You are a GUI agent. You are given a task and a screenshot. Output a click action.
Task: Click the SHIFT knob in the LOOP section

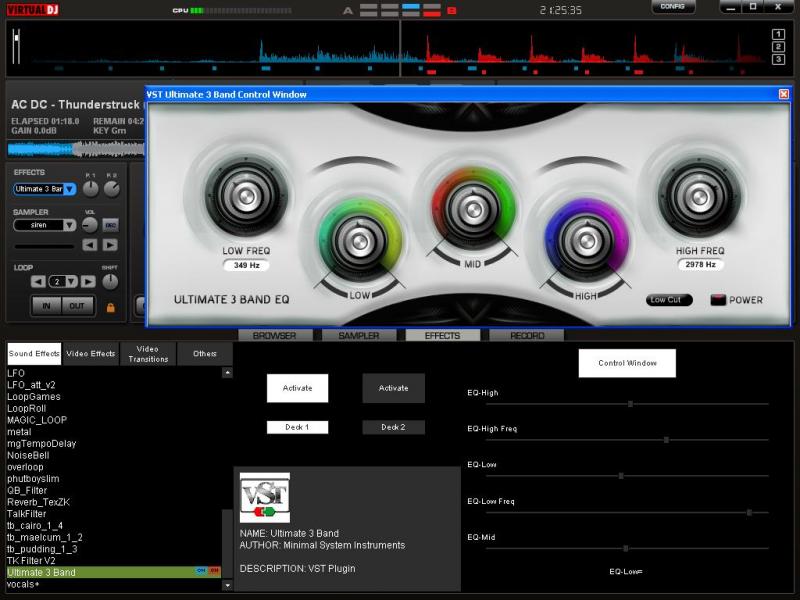[x=110, y=280]
